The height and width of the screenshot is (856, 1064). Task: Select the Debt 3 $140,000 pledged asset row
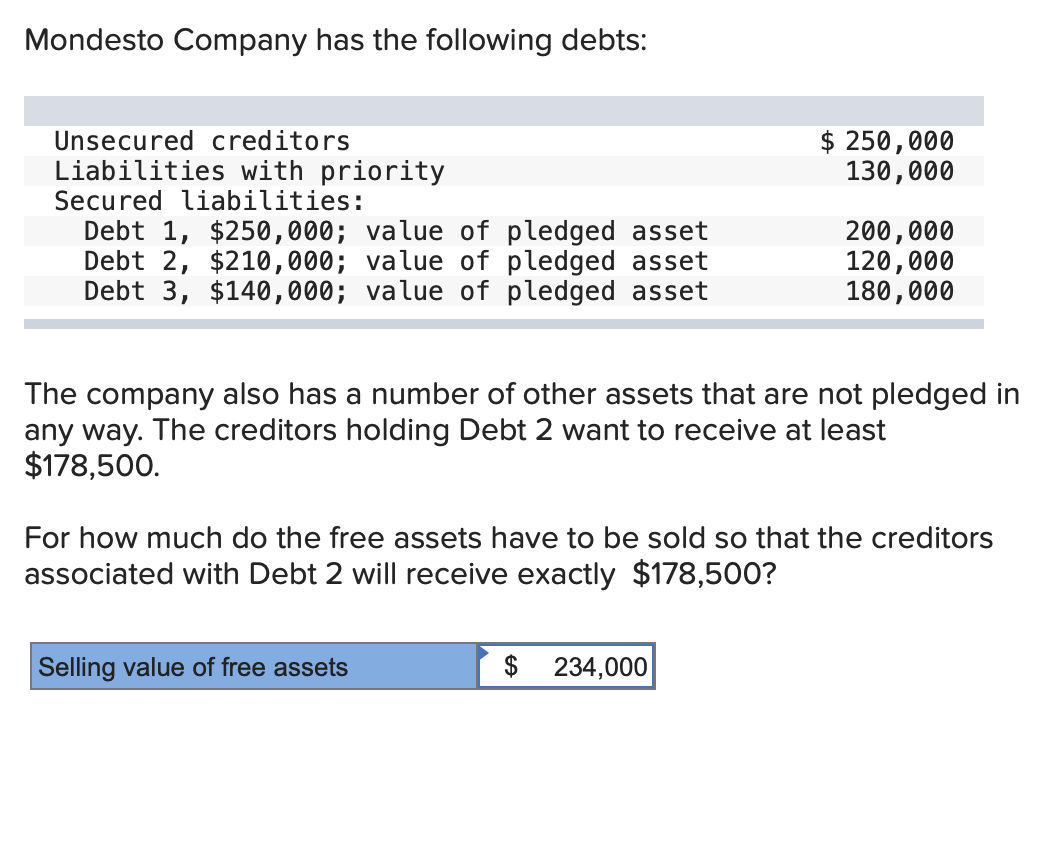pos(504,291)
